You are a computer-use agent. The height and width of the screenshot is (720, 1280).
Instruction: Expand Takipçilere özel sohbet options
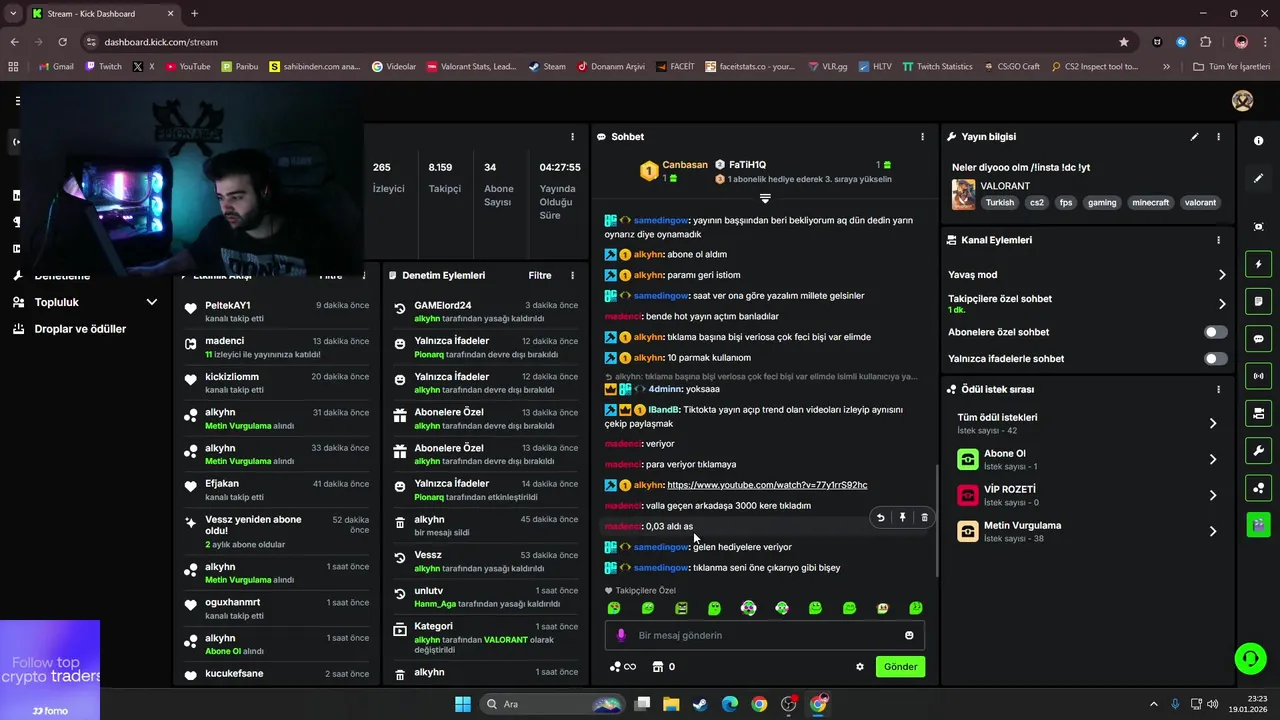(x=1222, y=304)
